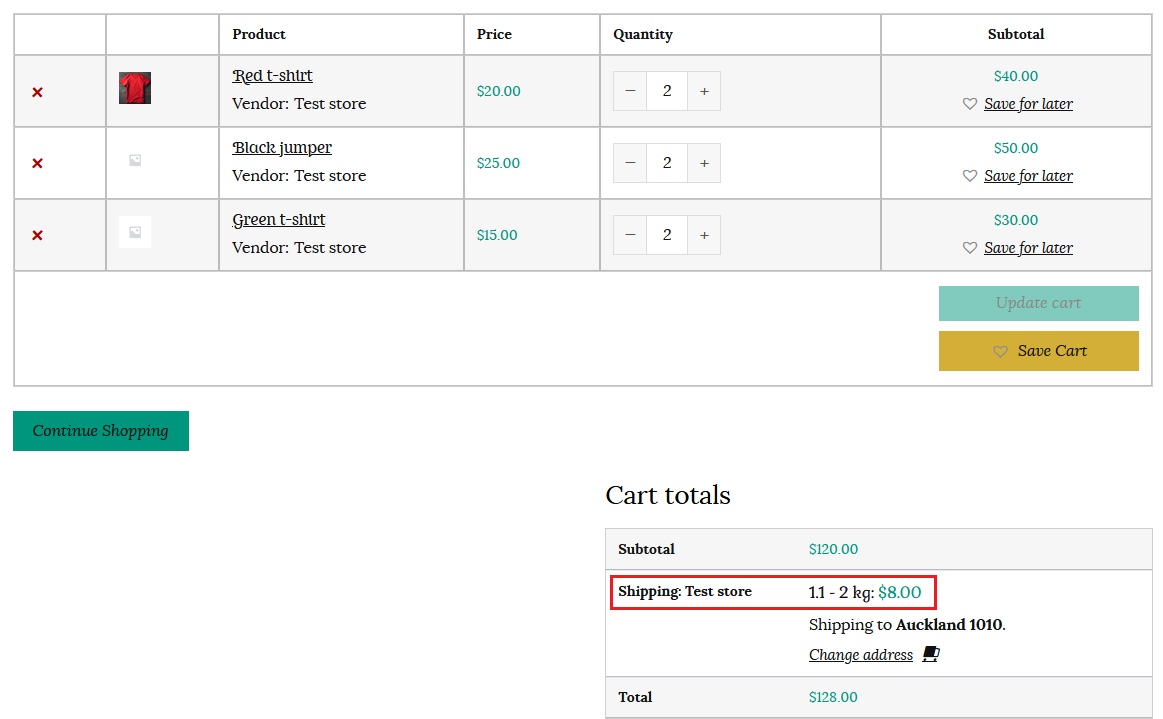Screen dimensions: 1163x719
Task: Decrease Black jumper quantity with minus
Action: click(630, 163)
